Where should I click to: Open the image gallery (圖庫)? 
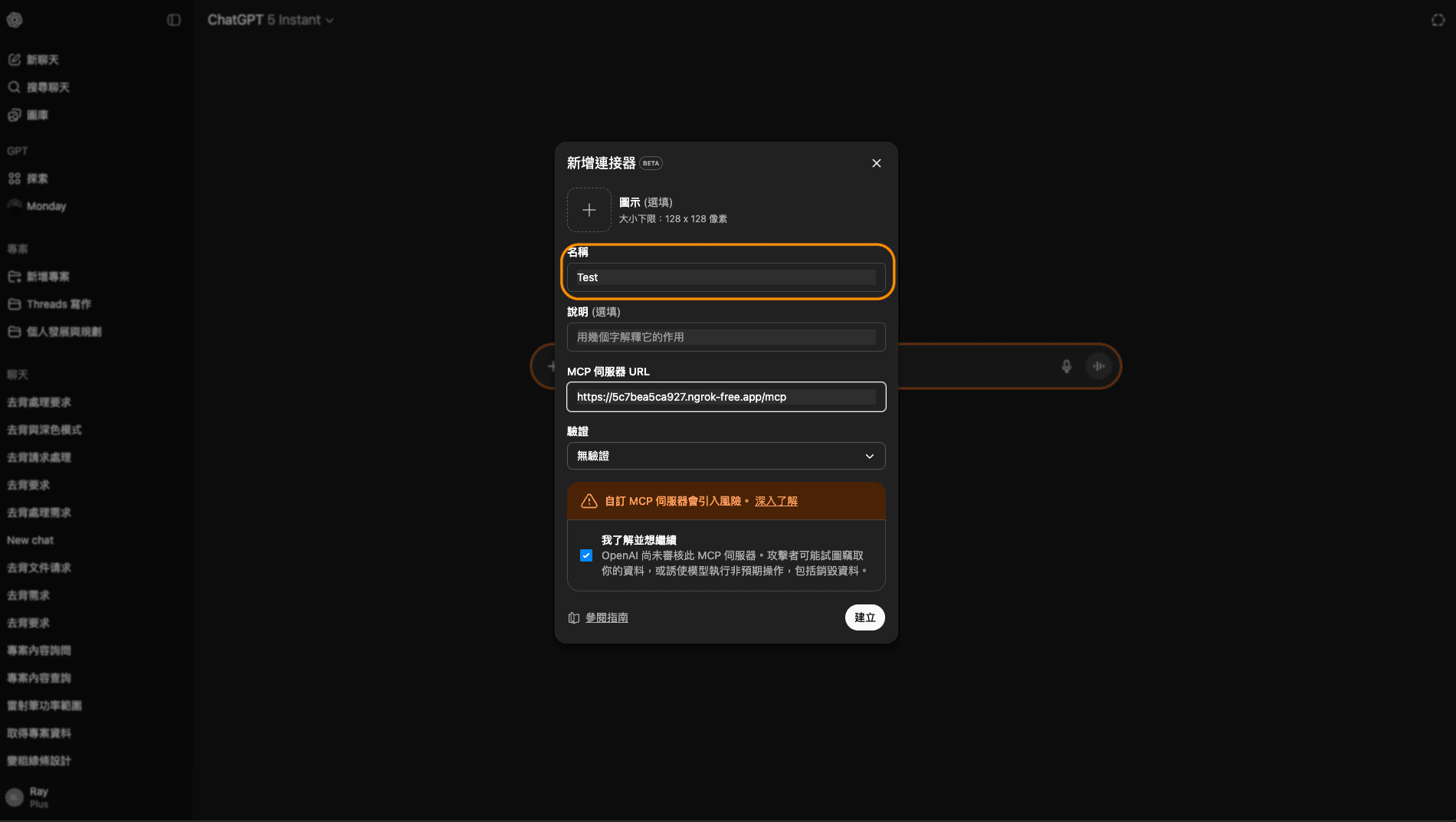(36, 114)
